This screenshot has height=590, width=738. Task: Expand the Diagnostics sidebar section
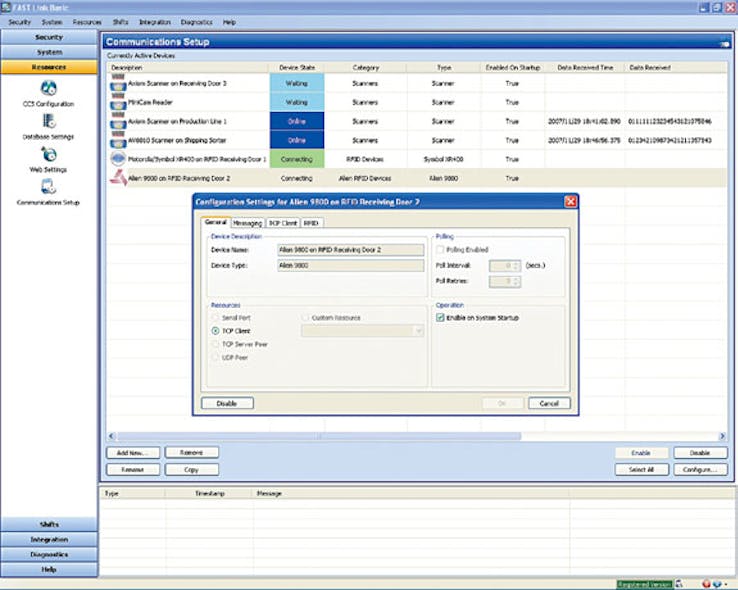49,554
